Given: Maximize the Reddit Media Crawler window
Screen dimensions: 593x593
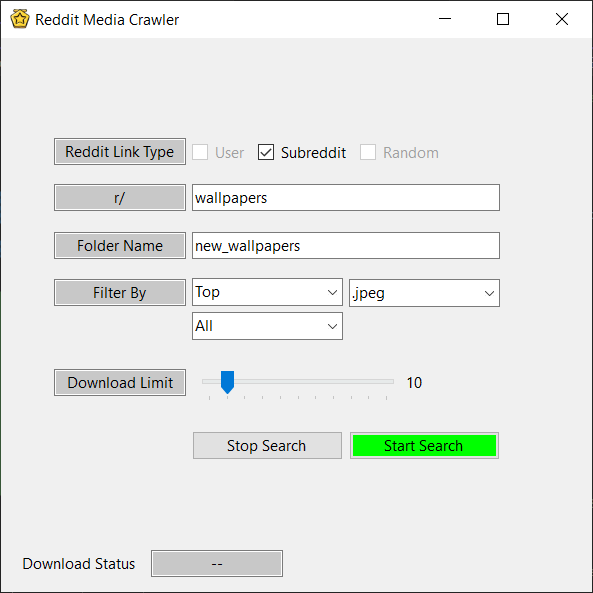Looking at the screenshot, I should coord(503,19).
